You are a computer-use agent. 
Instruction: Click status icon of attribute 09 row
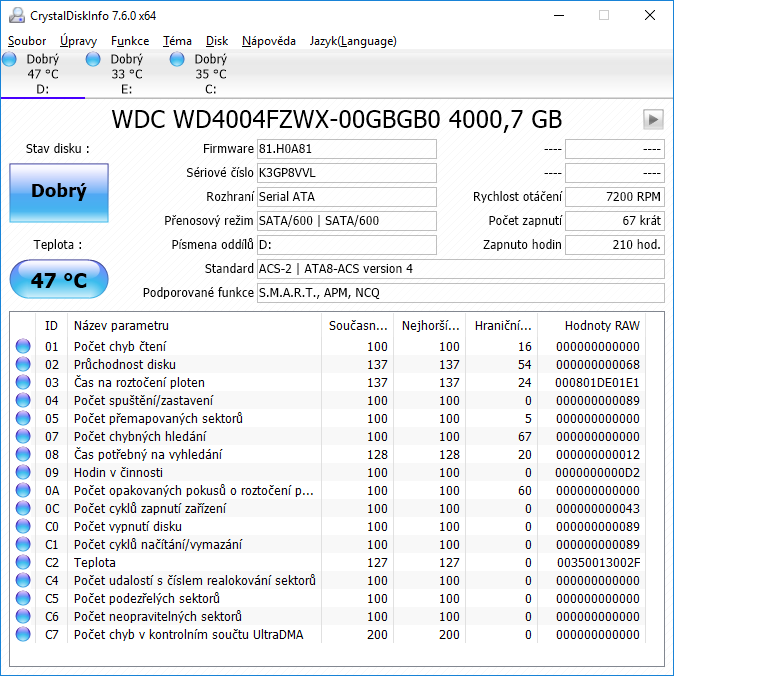[x=23, y=472]
